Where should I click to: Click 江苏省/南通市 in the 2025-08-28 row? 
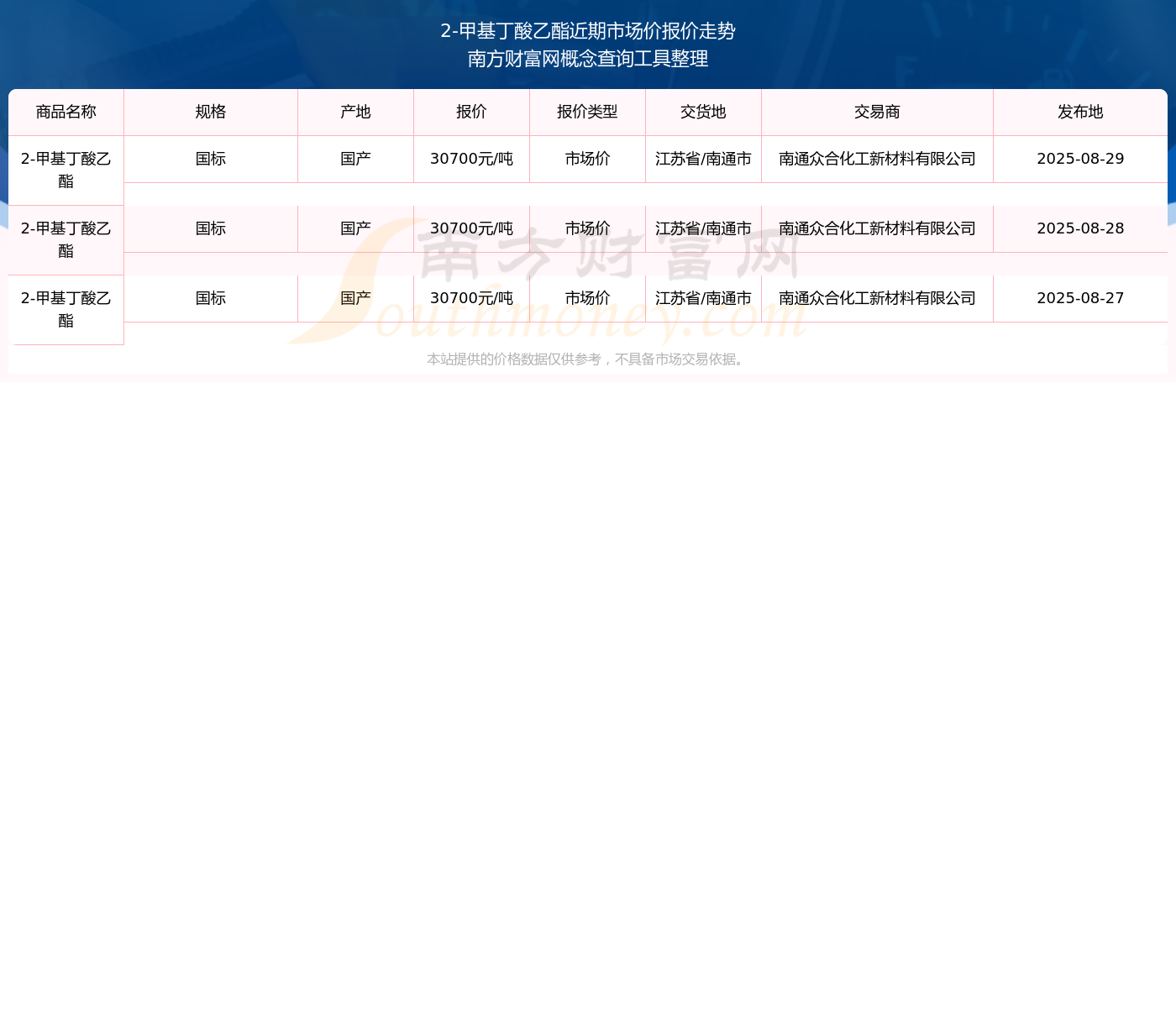tap(704, 228)
